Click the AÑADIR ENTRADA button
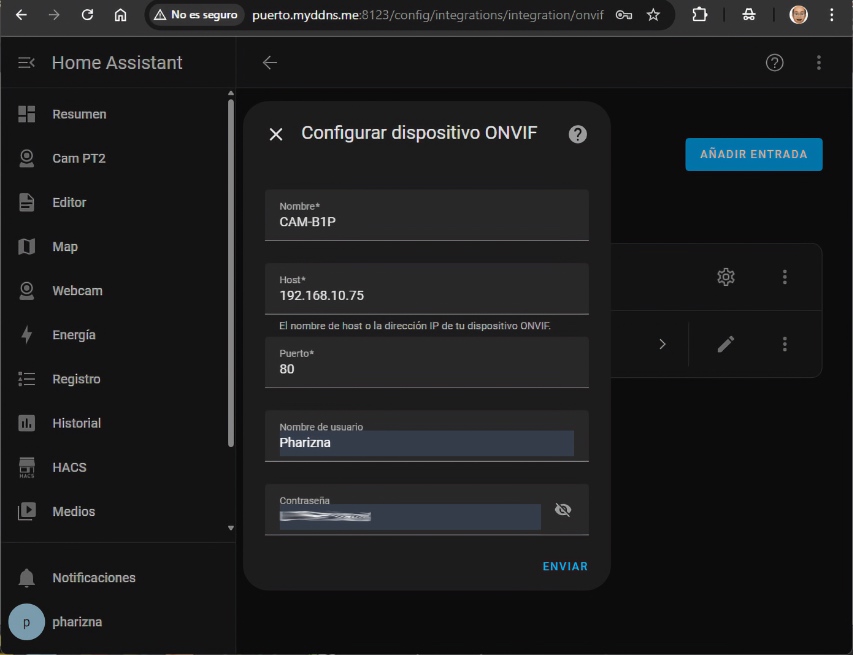Viewport: 853px width, 655px height. (x=753, y=154)
